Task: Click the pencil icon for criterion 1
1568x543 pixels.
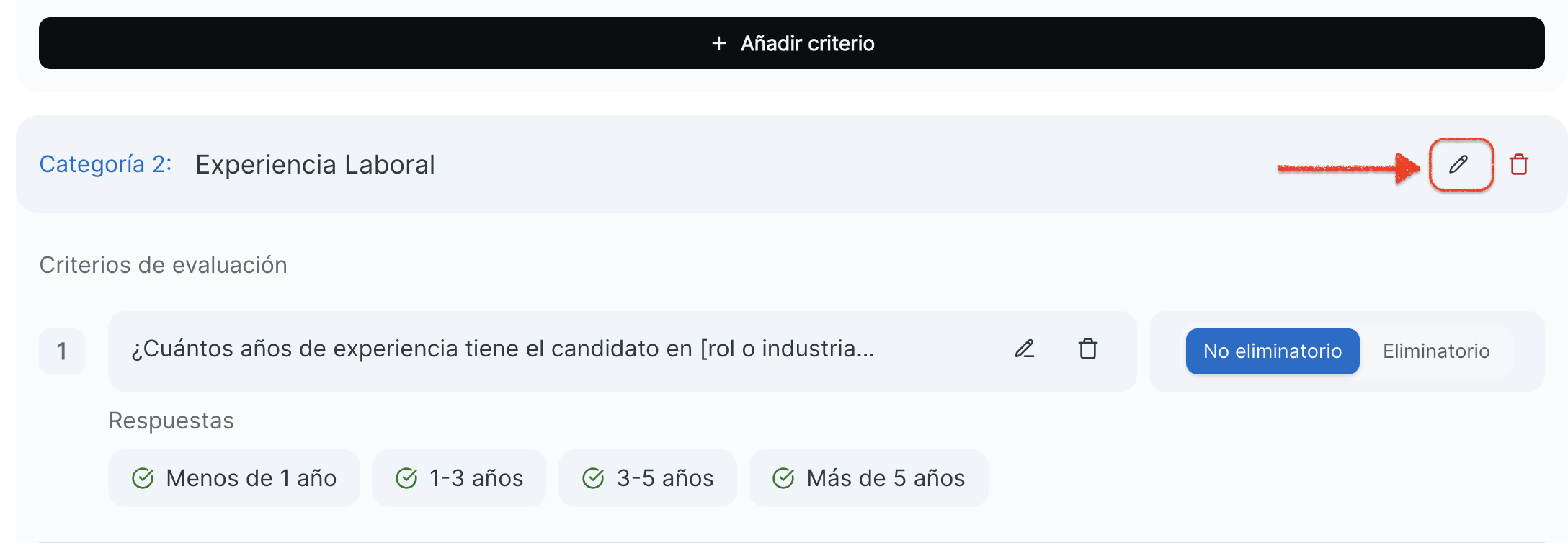Action: 1025,349
